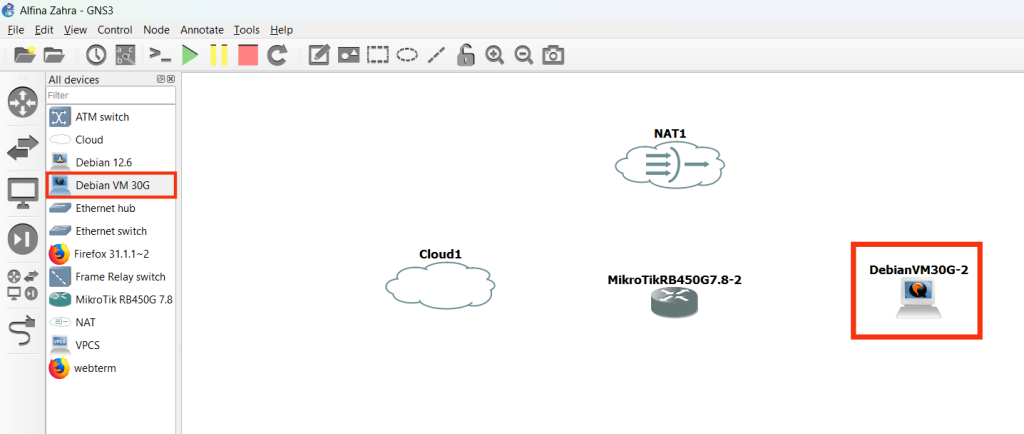Select Debian VM 30G in device list
Viewport: 1024px width, 434px height.
(x=111, y=185)
